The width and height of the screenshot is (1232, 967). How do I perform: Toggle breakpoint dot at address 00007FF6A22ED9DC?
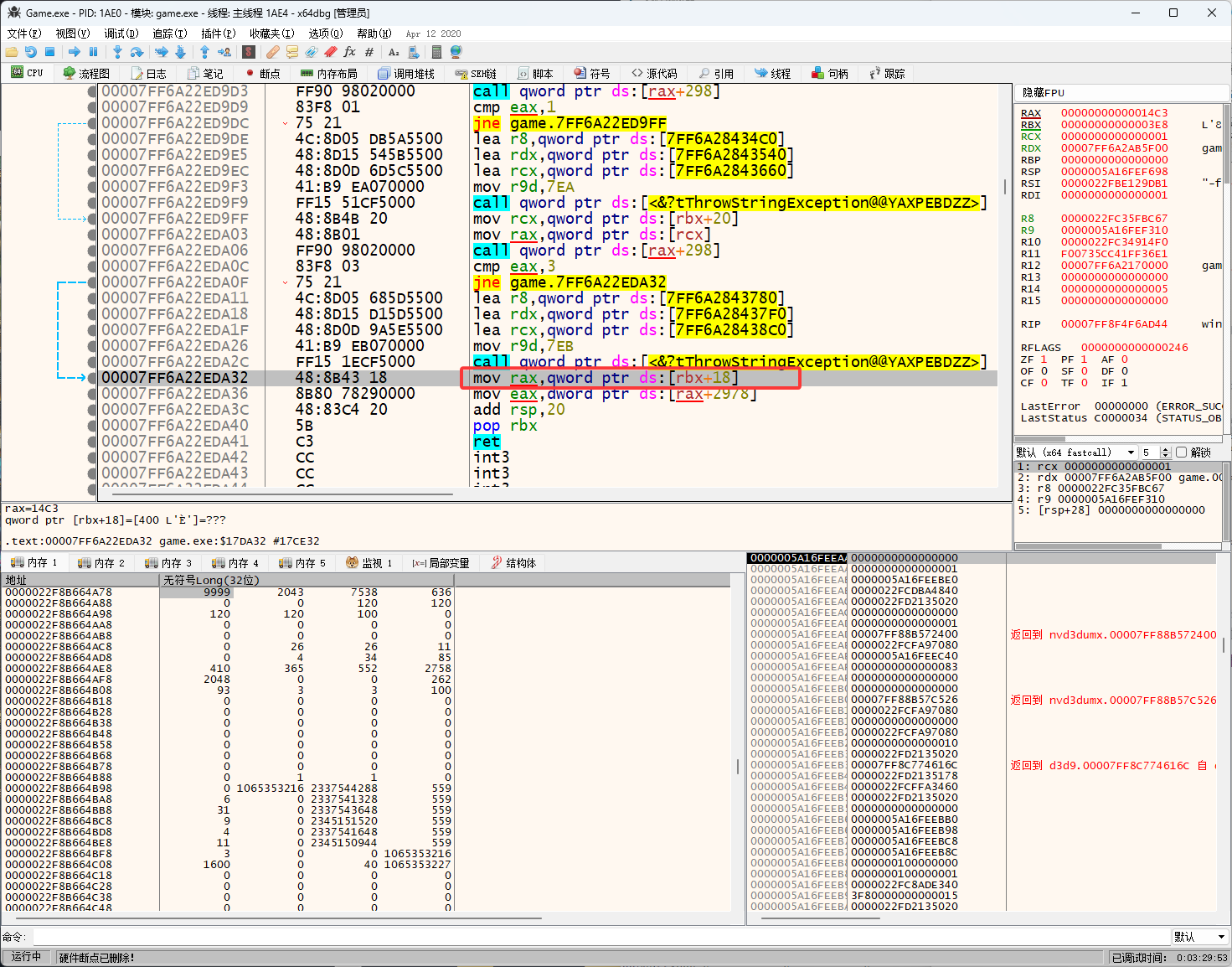[x=92, y=123]
